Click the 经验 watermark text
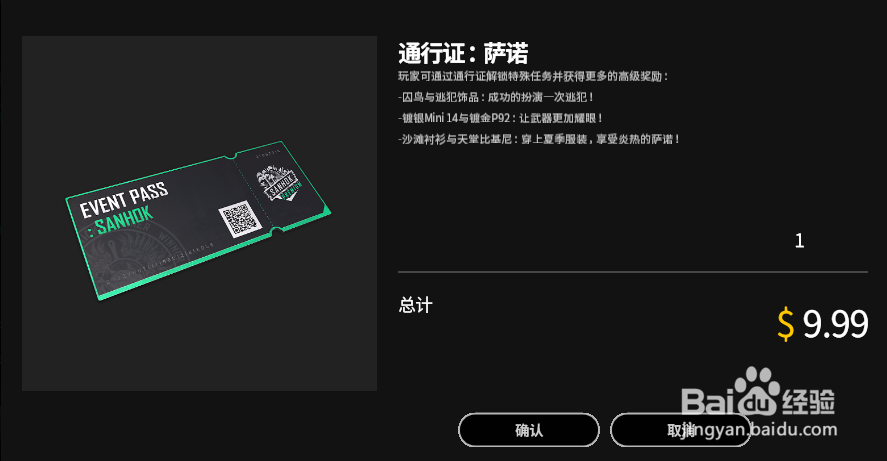Screen dimensions: 887x461 pos(809,402)
